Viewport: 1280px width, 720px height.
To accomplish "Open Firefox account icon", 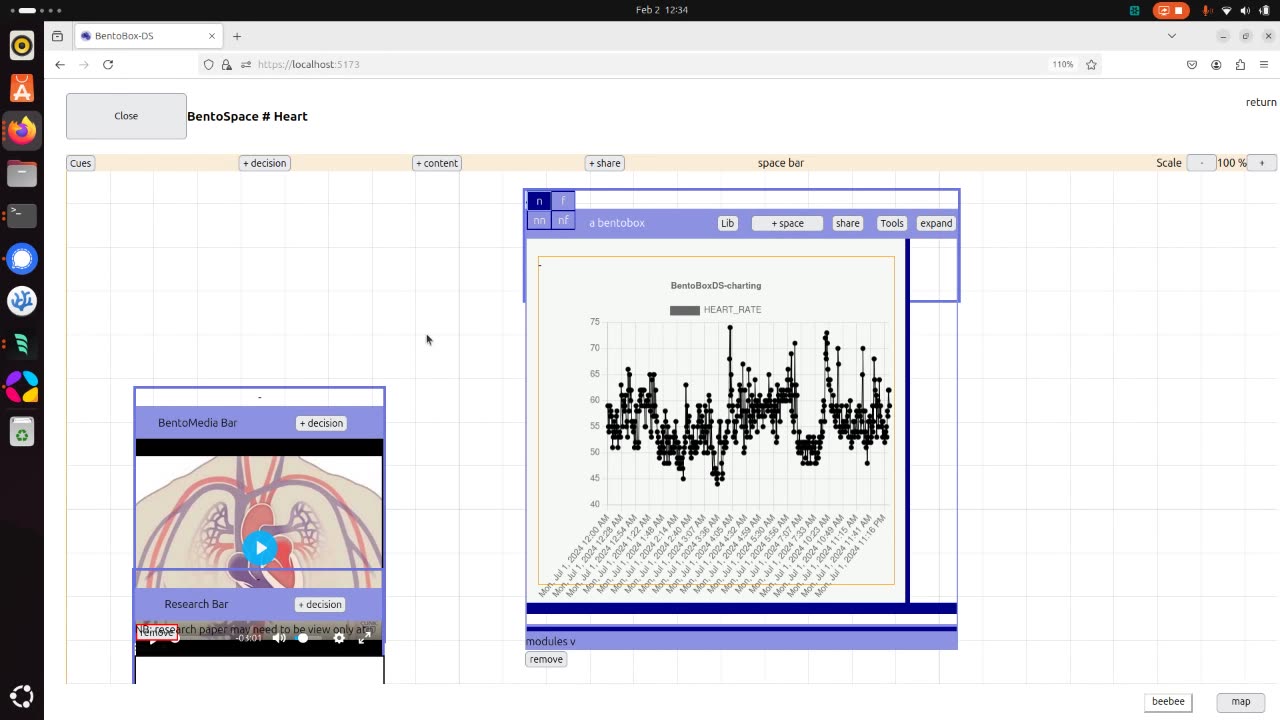I will 1216,64.
